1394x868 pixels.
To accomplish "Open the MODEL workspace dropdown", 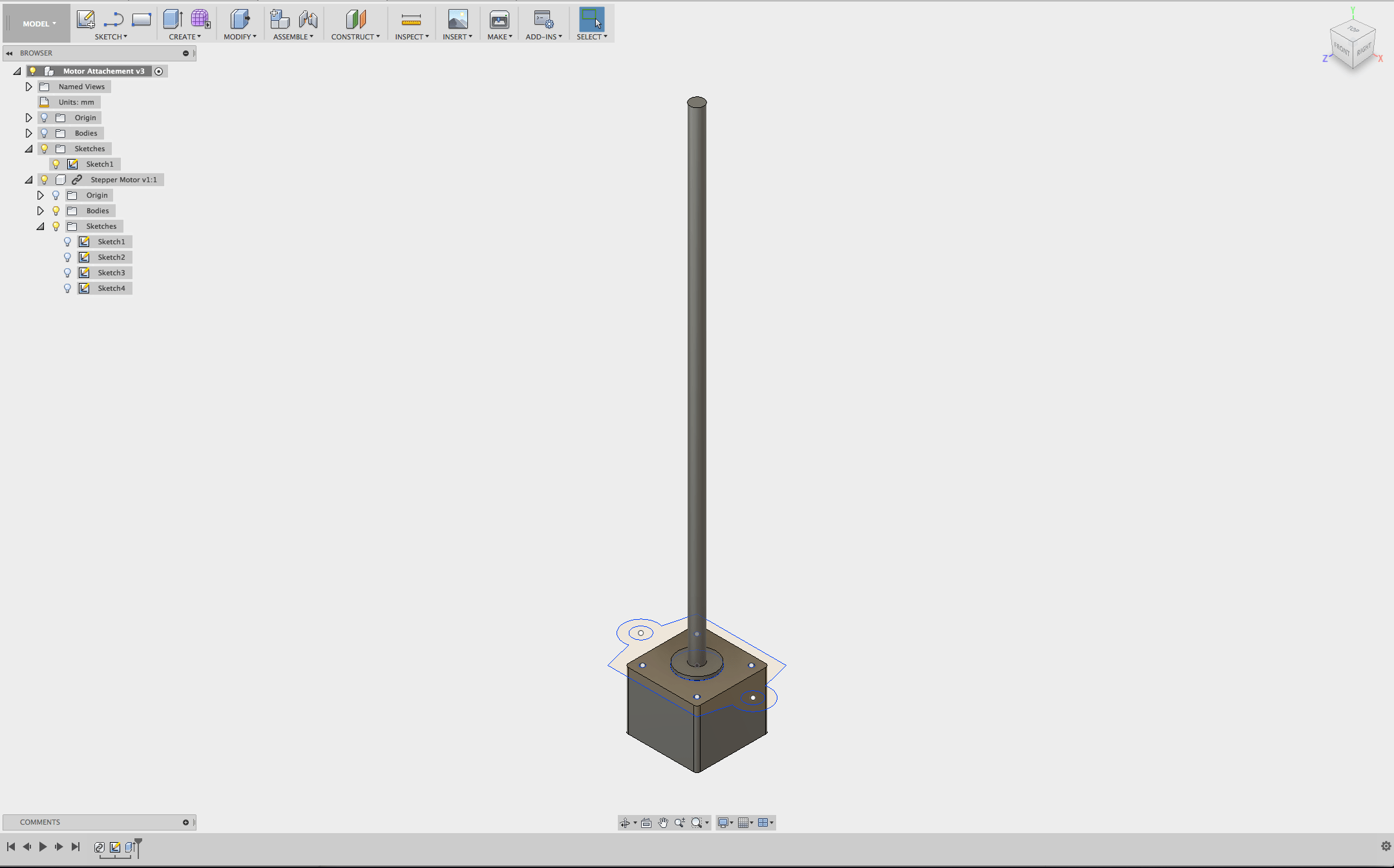I will click(x=39, y=24).
